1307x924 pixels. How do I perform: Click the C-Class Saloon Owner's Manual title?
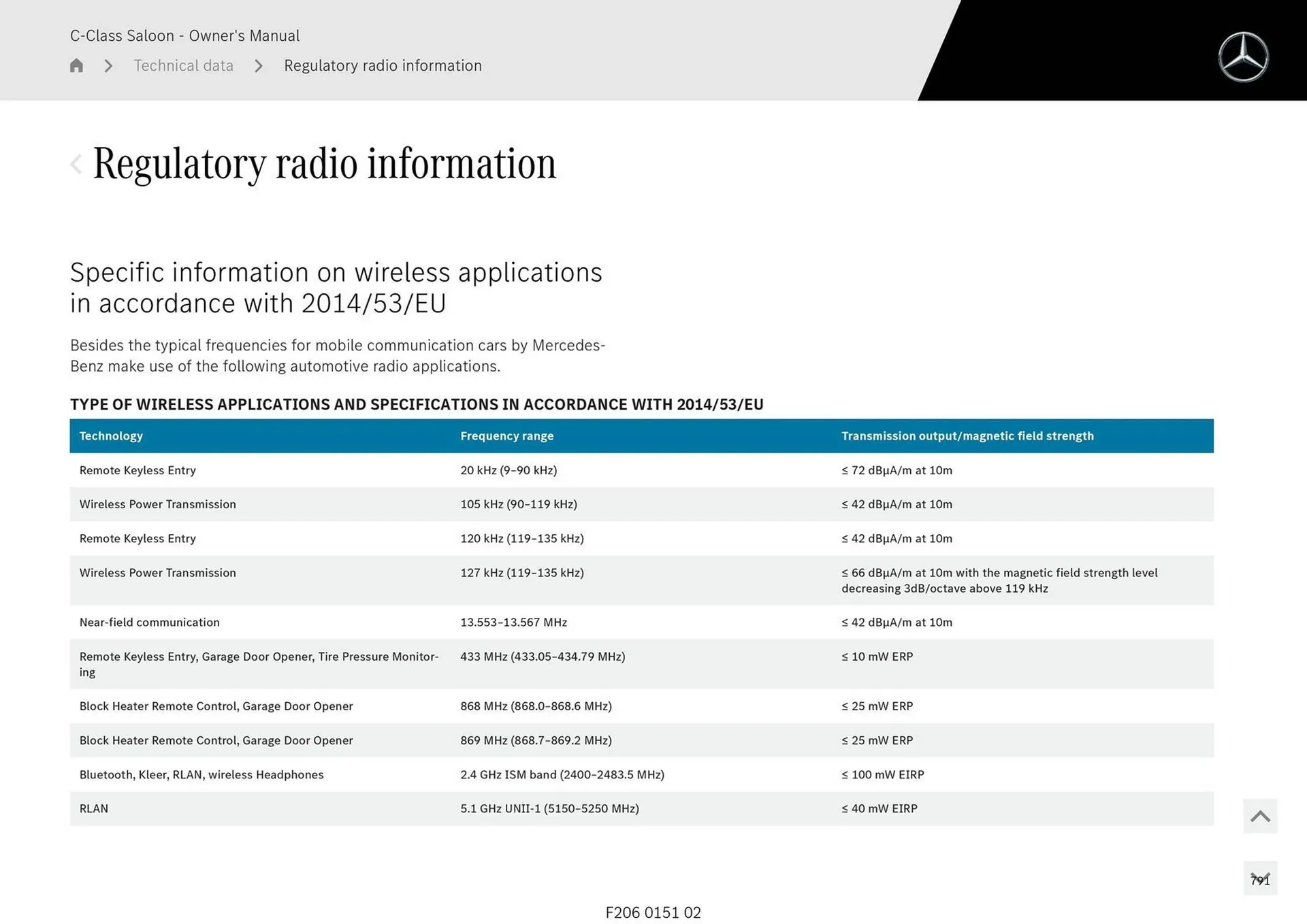pyautogui.click(x=184, y=35)
